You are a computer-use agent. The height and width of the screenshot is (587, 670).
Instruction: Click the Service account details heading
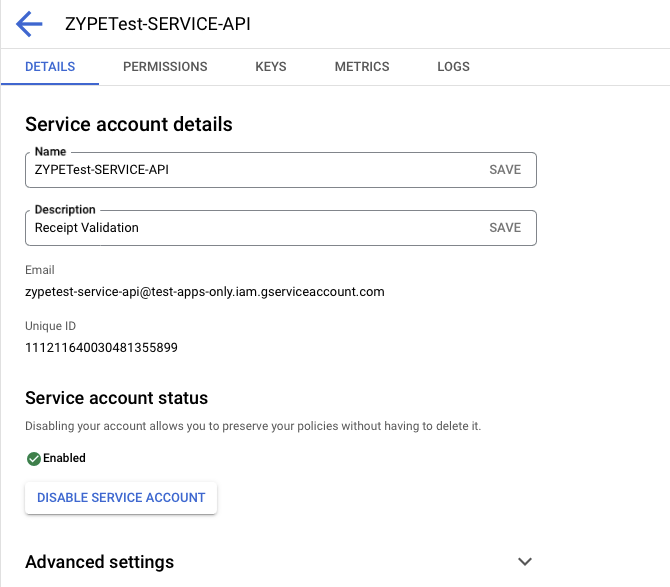(129, 124)
